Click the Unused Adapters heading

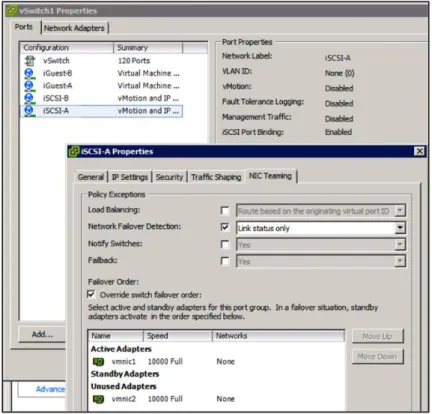[x=123, y=386]
